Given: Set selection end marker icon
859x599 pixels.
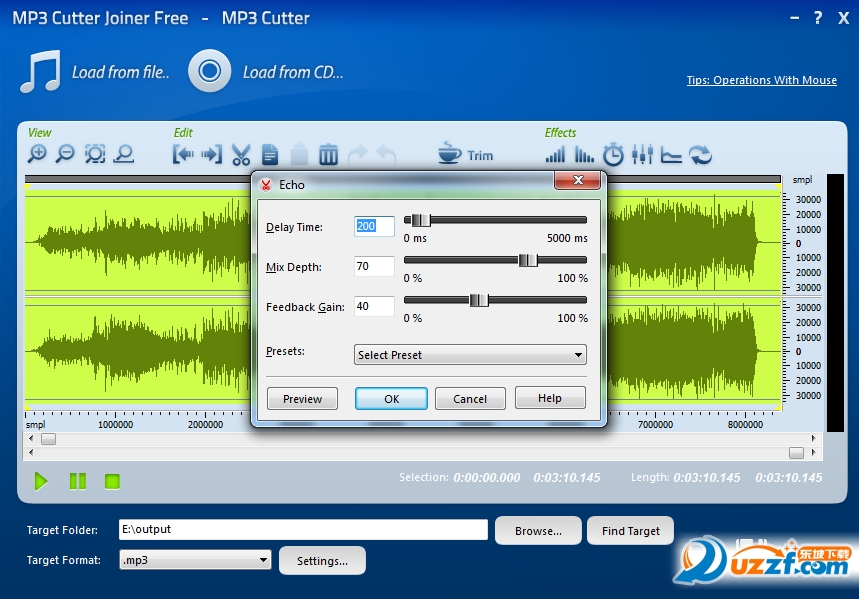Looking at the screenshot, I should (211, 155).
